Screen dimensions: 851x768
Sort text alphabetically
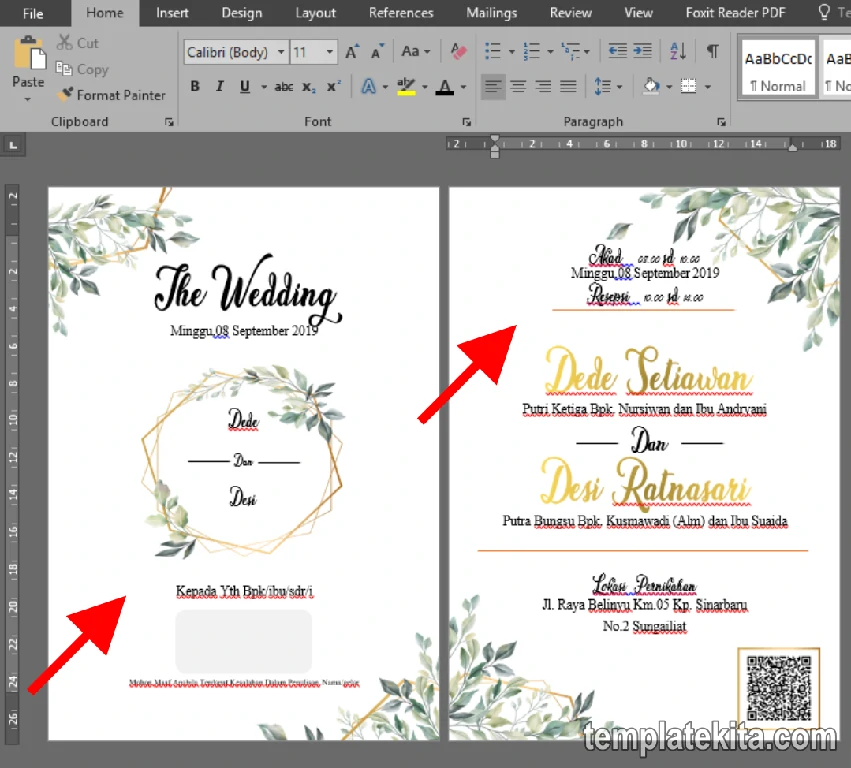678,51
